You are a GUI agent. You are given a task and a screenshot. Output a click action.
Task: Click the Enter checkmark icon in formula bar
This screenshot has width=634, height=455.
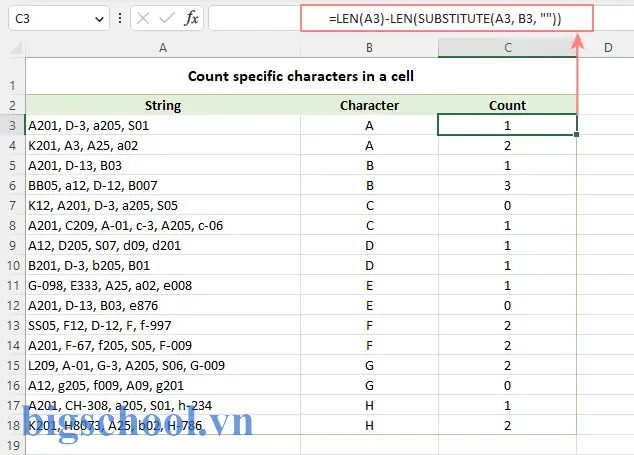(x=167, y=18)
